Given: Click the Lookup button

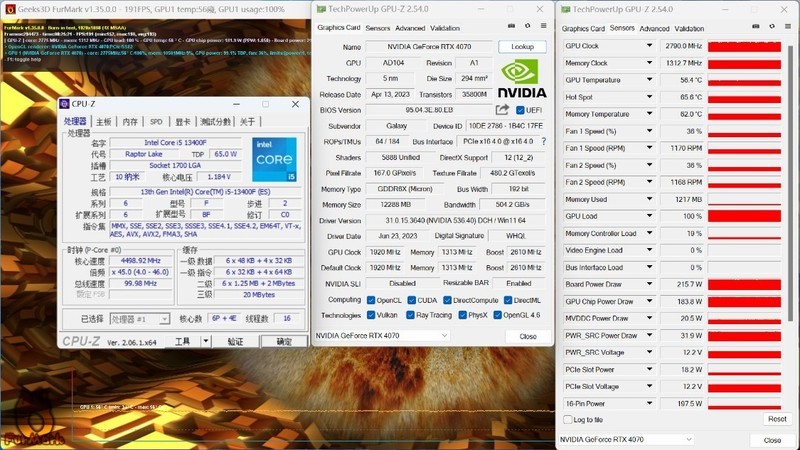Looking at the screenshot, I should pyautogui.click(x=522, y=47).
